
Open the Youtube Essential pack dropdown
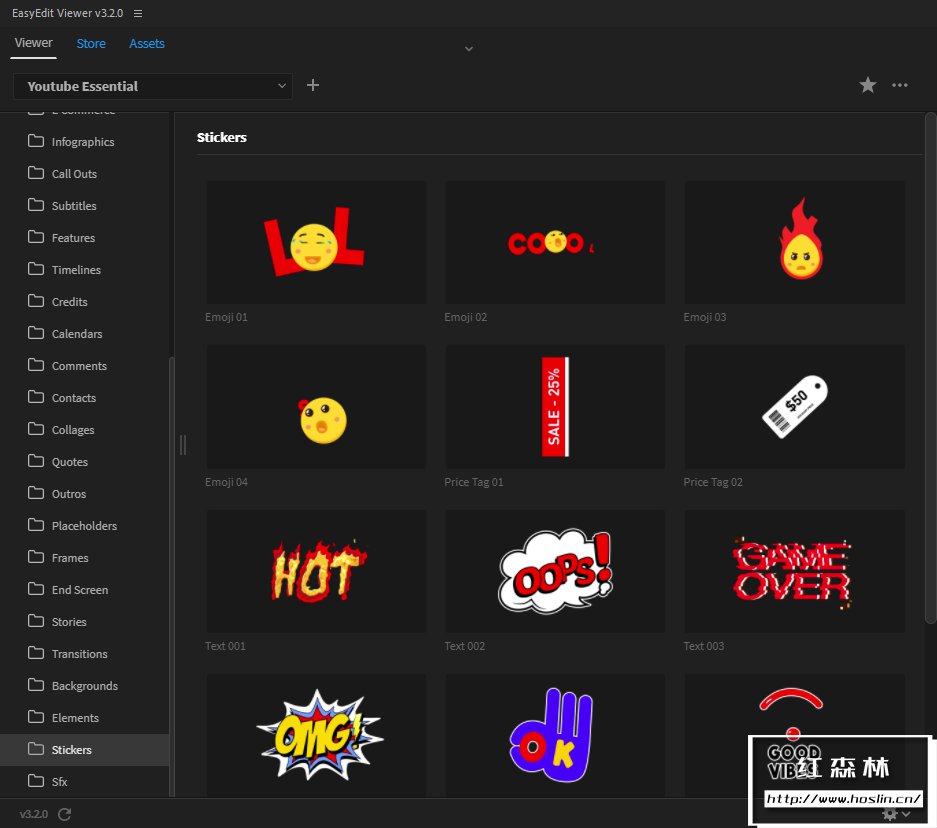point(153,86)
